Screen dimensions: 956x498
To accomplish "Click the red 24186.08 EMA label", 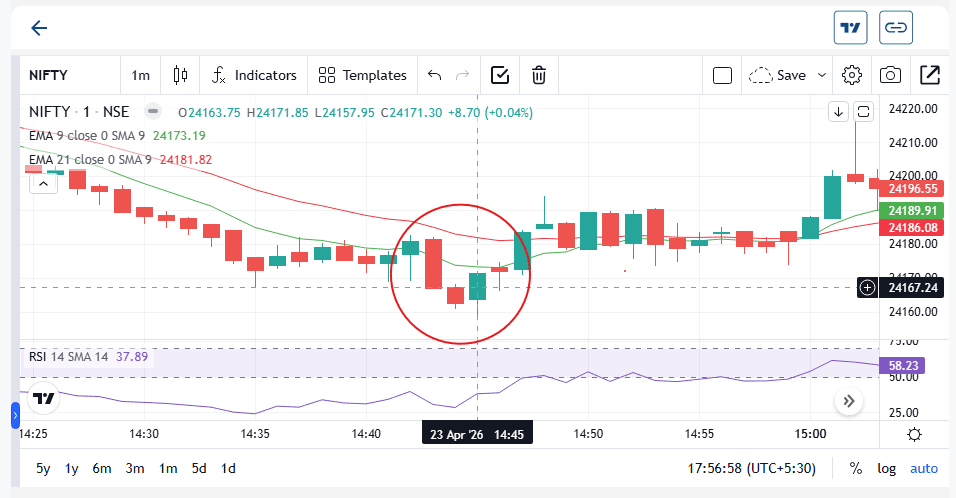I will click(x=911, y=228).
